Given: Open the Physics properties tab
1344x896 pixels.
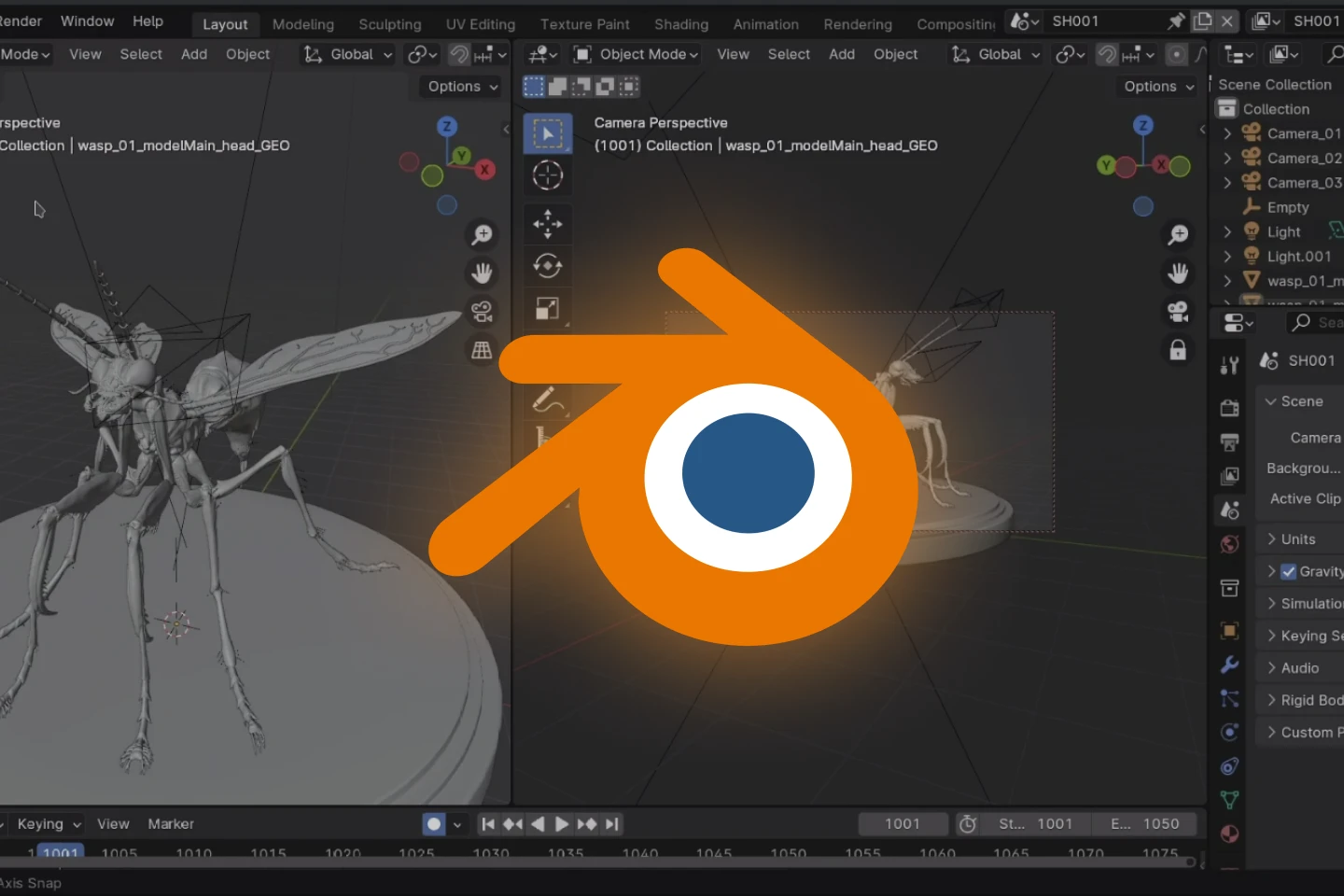Looking at the screenshot, I should coord(1230,732).
